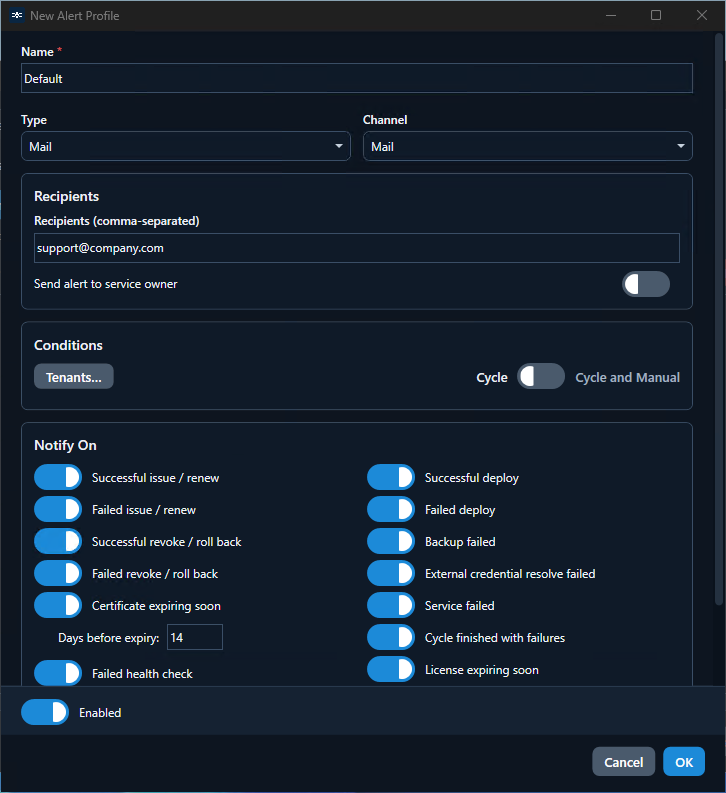Maximize the New Alert Profile window
726x793 pixels.
(656, 15)
